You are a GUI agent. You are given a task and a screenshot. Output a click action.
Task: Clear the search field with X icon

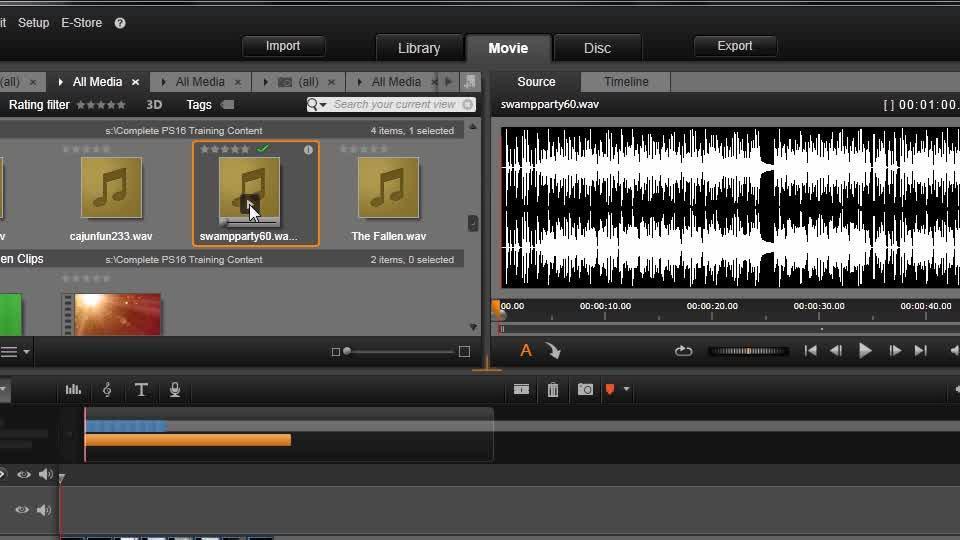tap(468, 105)
